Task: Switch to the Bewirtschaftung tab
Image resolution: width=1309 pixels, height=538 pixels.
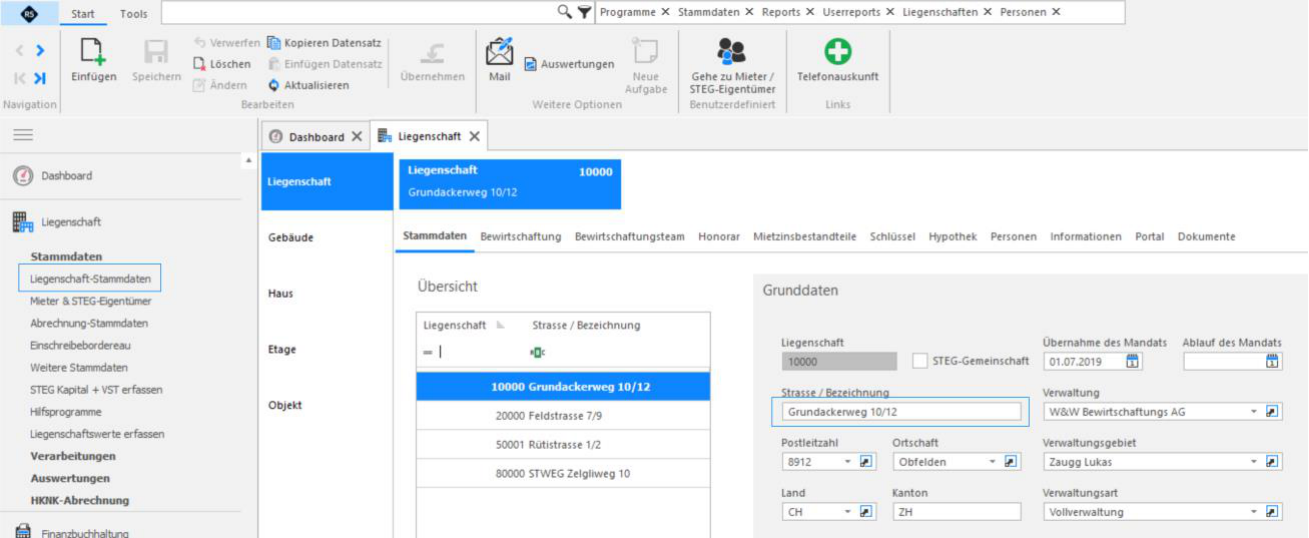Action: [520, 237]
